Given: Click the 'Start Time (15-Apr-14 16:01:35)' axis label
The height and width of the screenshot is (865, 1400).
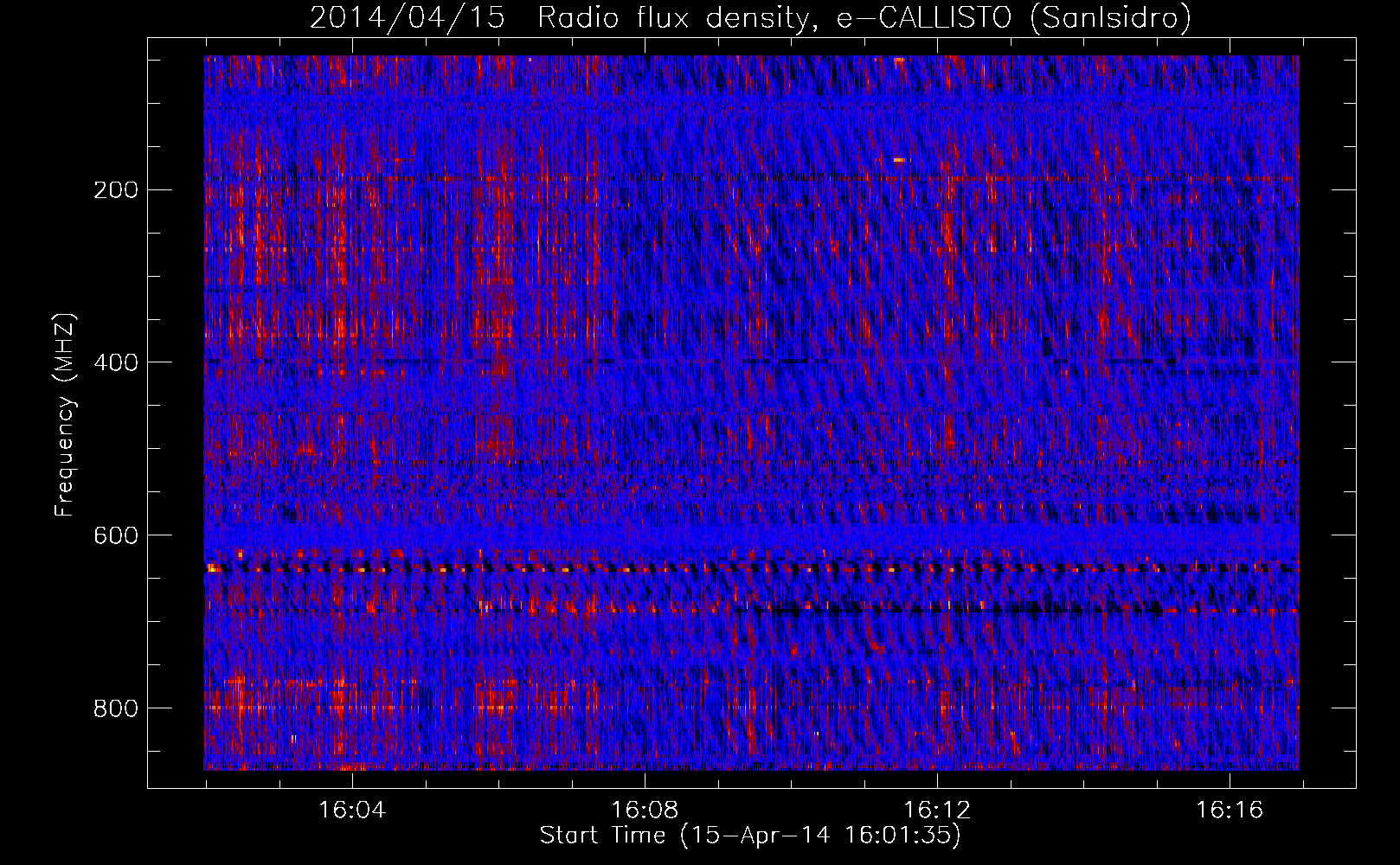Looking at the screenshot, I should point(750,836).
